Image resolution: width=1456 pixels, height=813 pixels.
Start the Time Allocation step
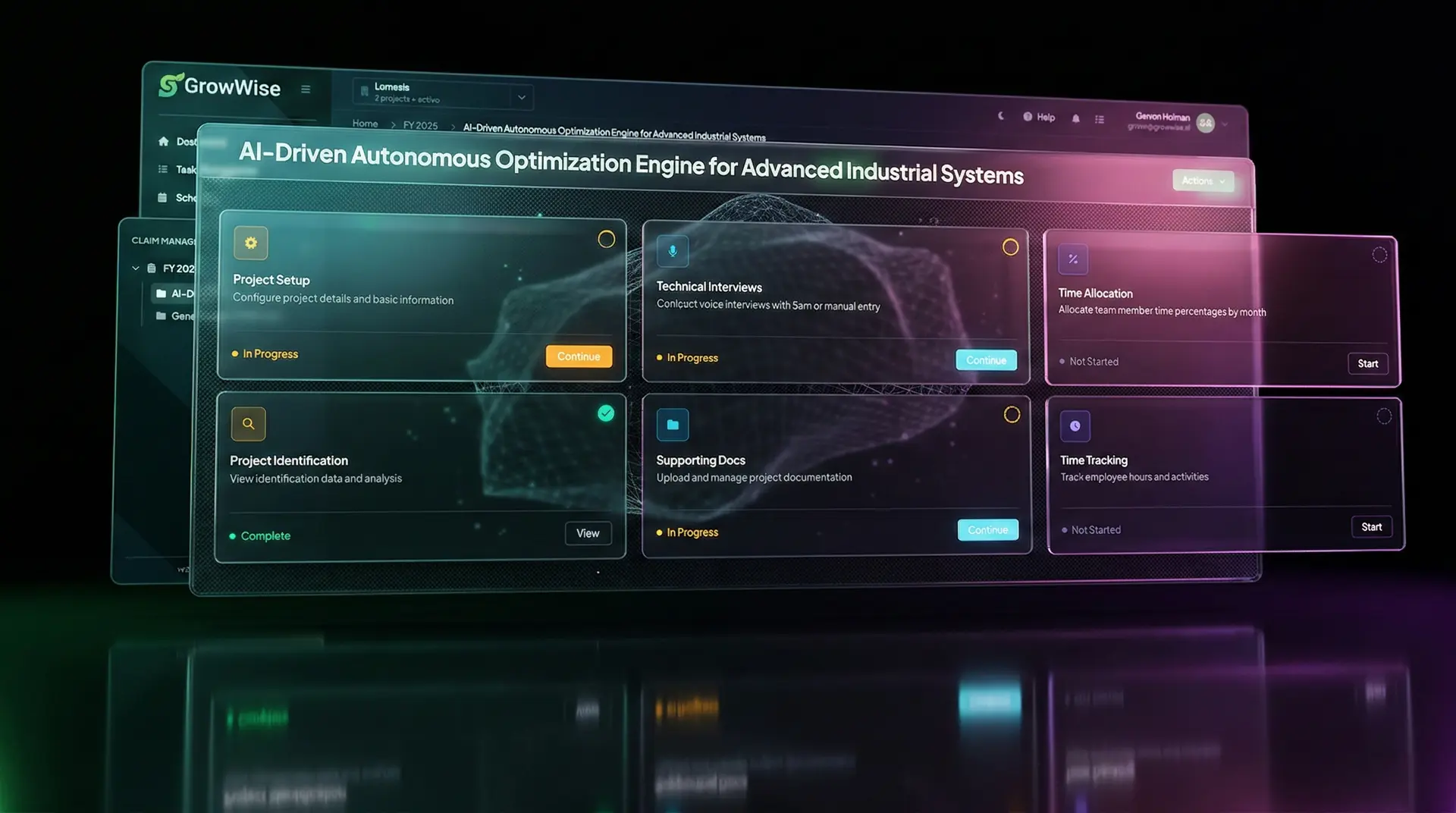[1368, 363]
